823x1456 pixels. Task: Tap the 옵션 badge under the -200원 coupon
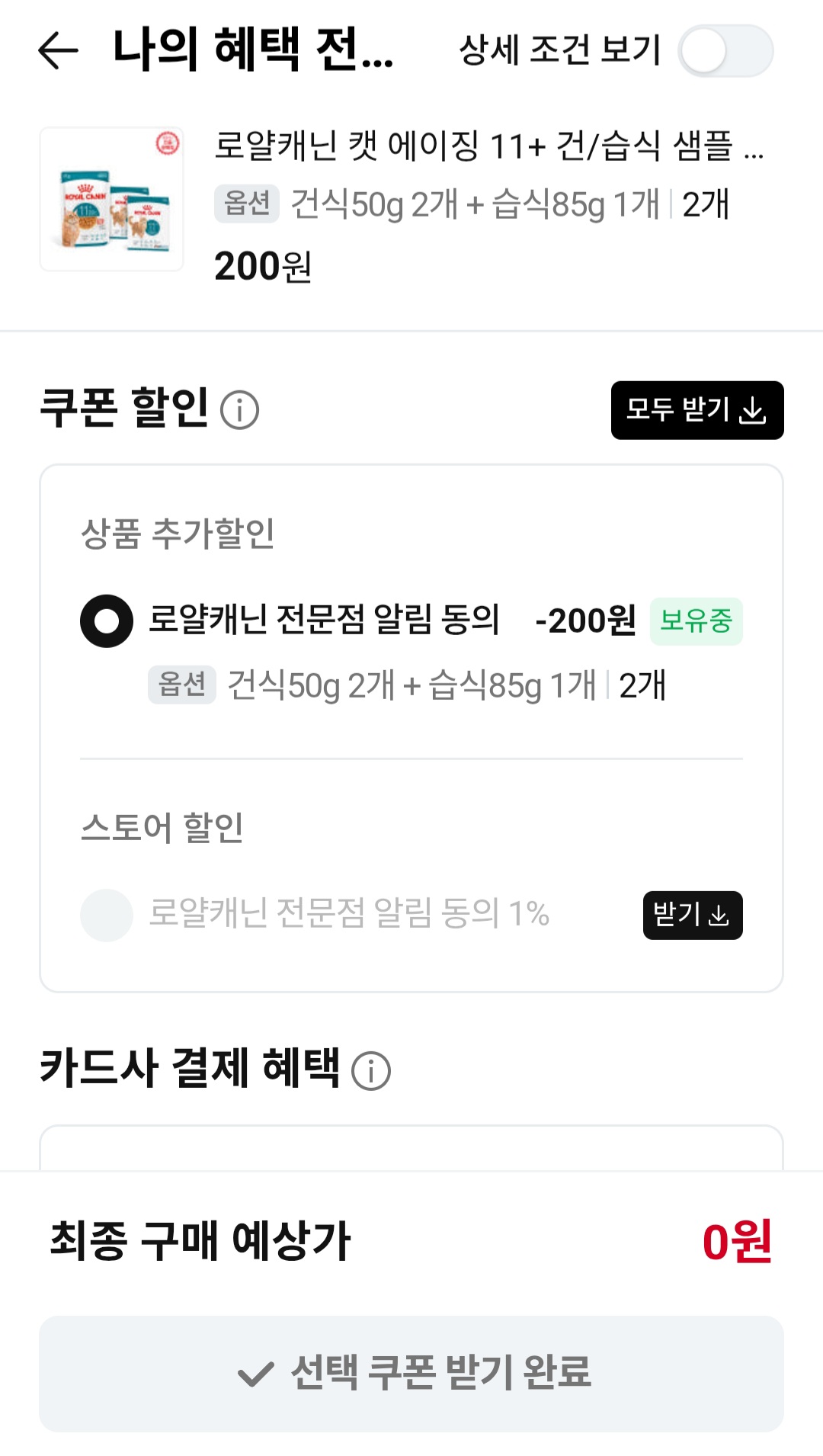click(181, 684)
